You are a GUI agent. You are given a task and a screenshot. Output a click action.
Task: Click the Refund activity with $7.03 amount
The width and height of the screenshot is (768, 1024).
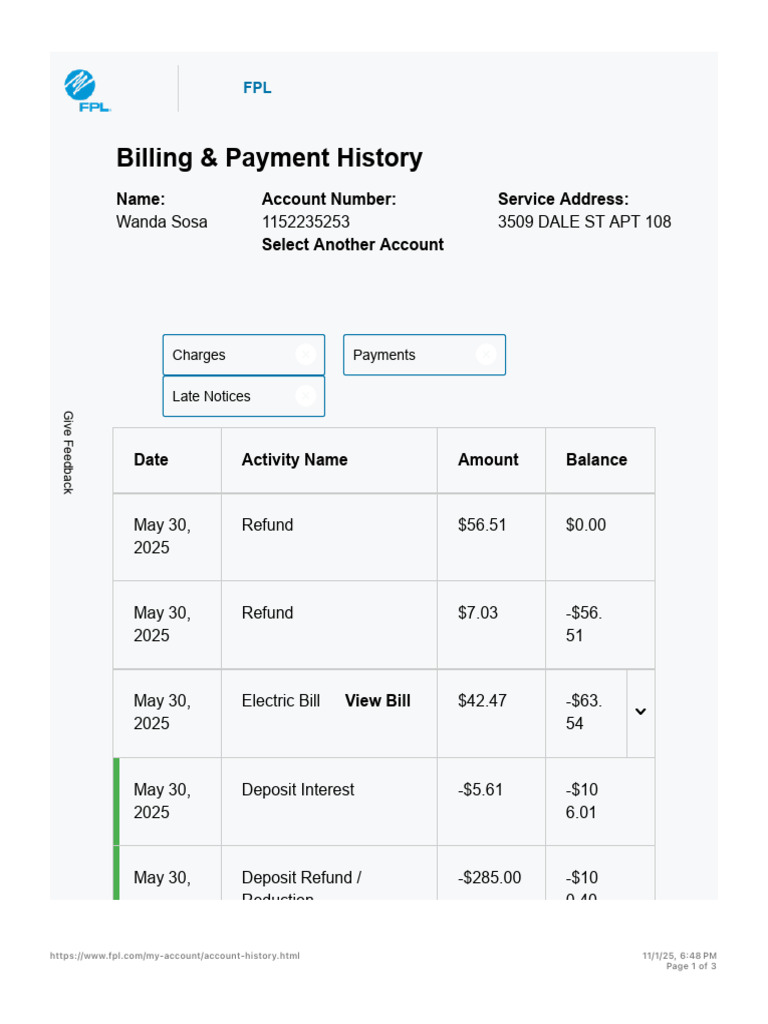(x=267, y=613)
